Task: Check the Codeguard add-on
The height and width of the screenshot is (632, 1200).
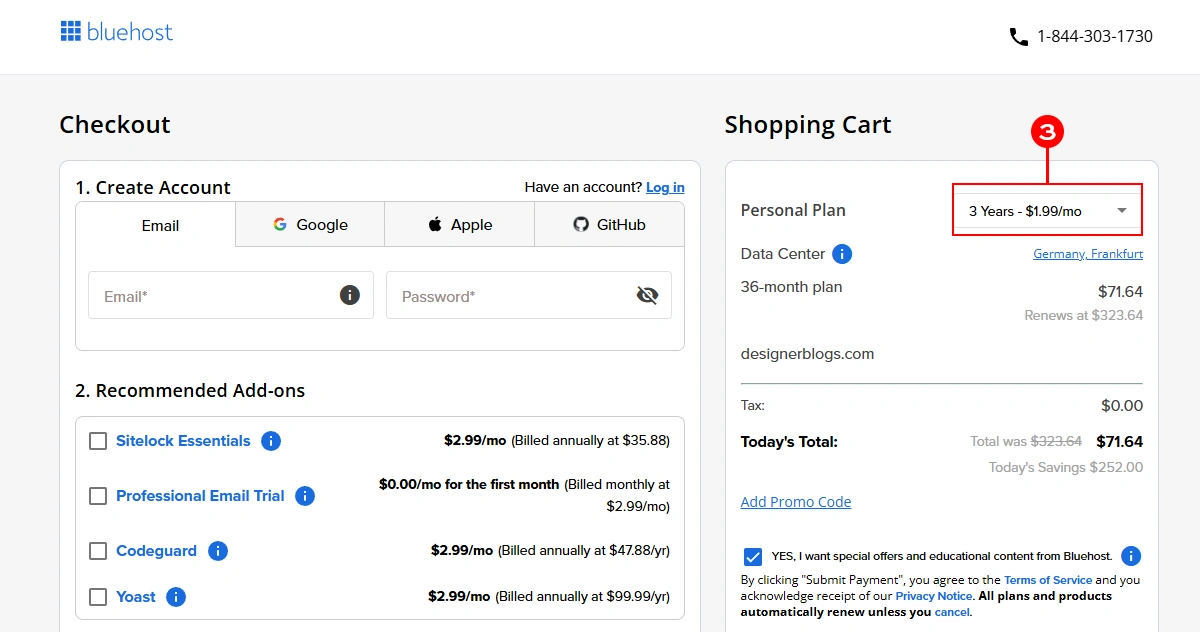Action: tap(97, 550)
